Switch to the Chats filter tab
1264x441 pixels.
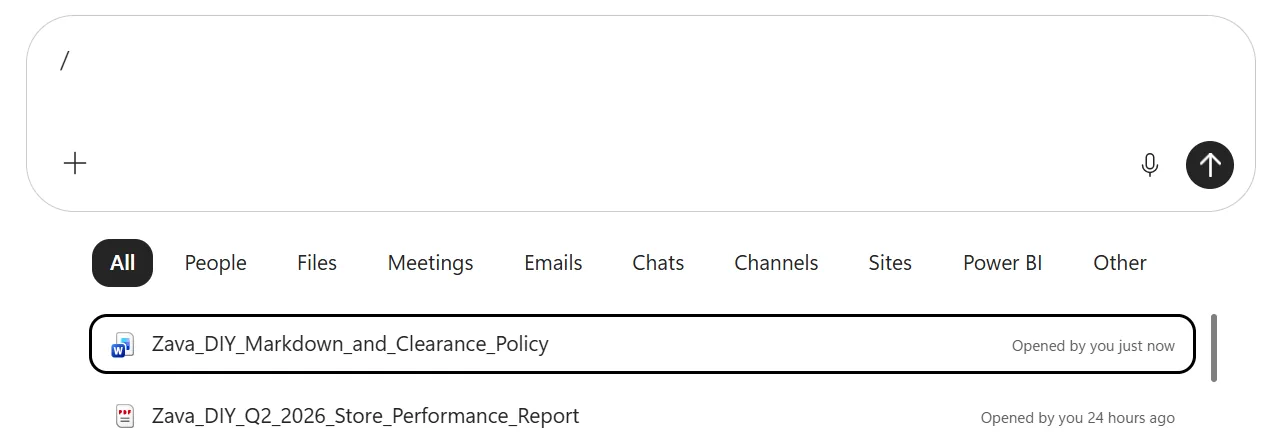pos(658,263)
